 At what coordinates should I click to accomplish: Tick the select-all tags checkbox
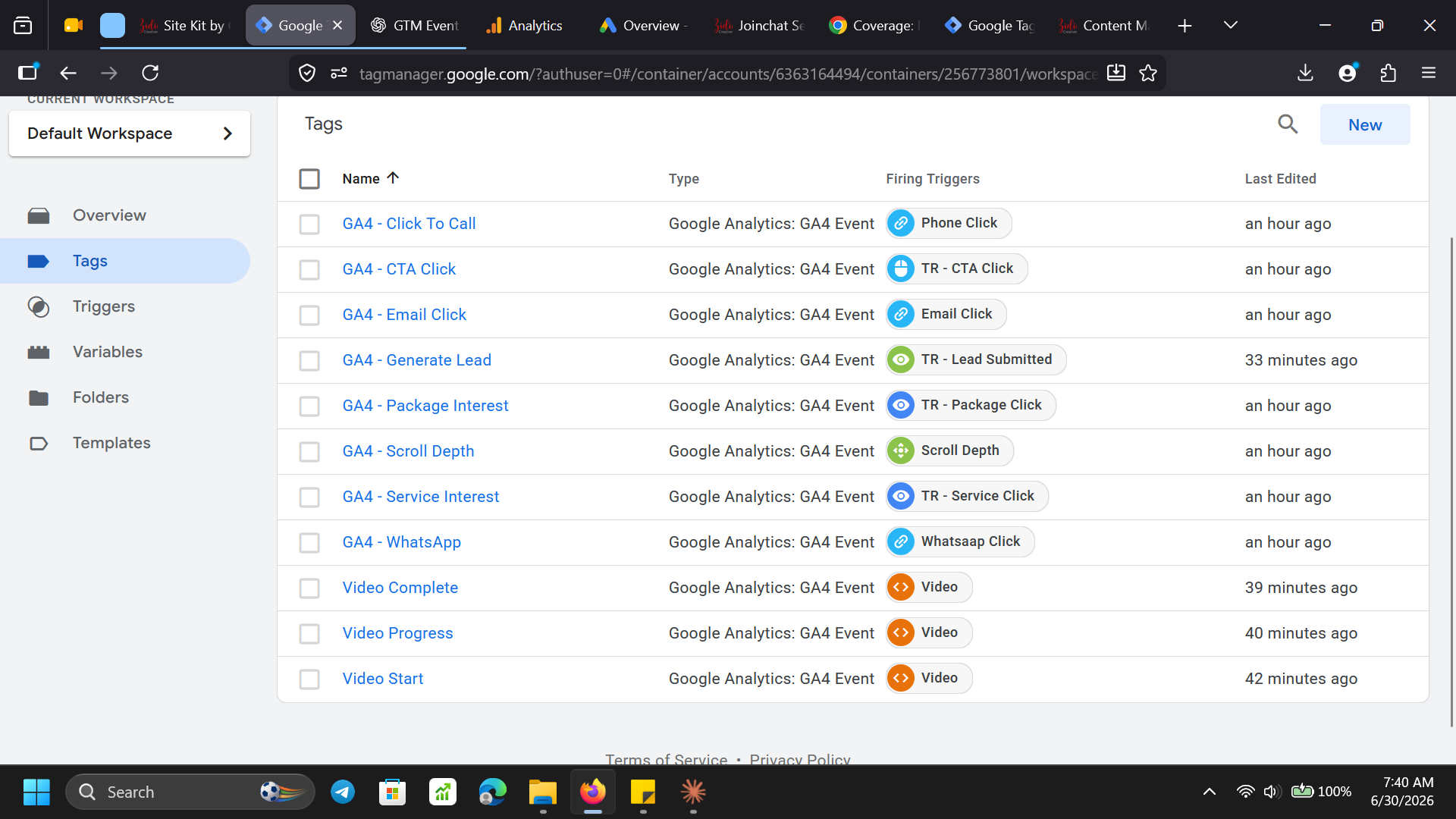coord(309,179)
